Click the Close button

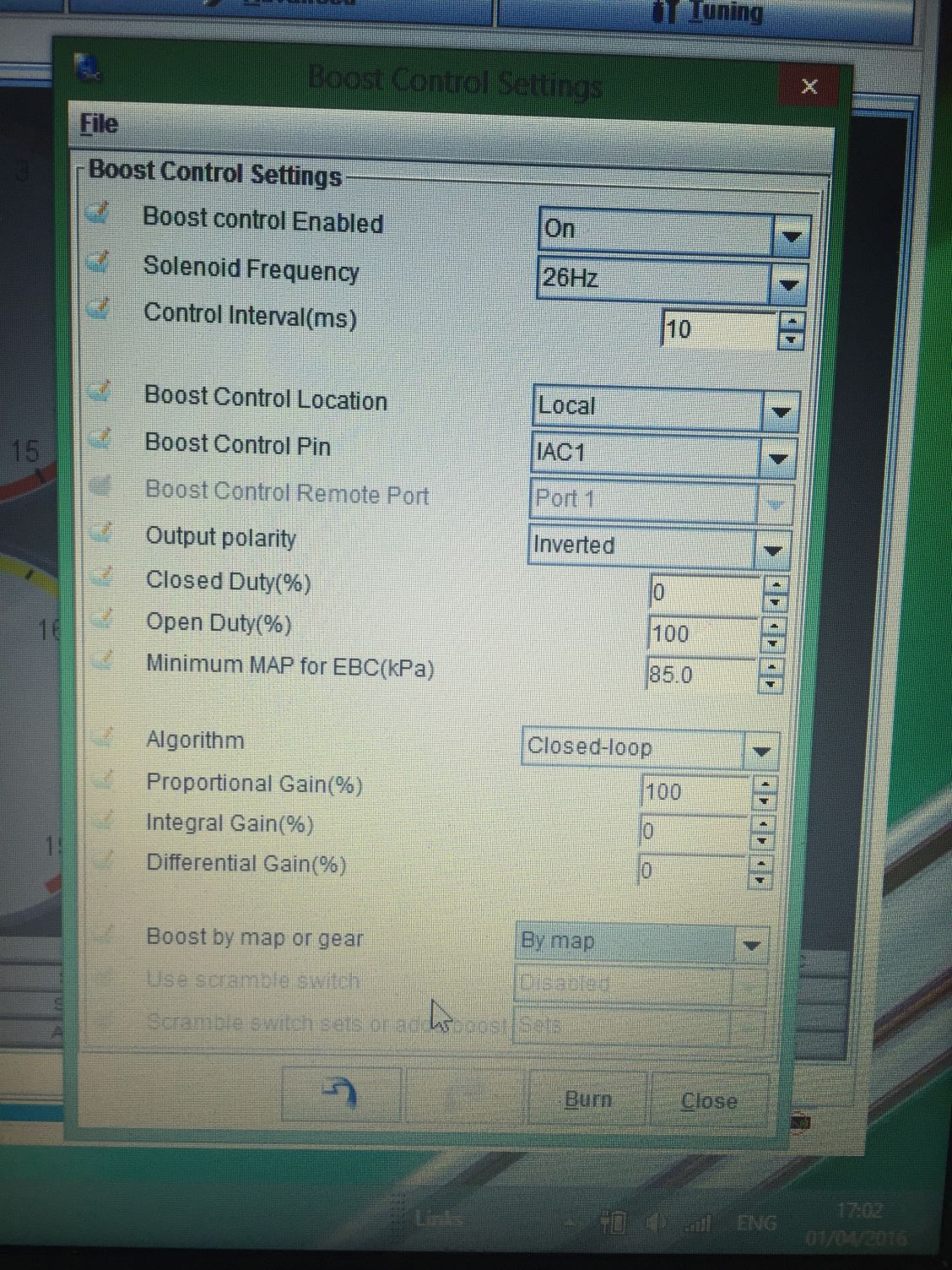coord(709,1100)
